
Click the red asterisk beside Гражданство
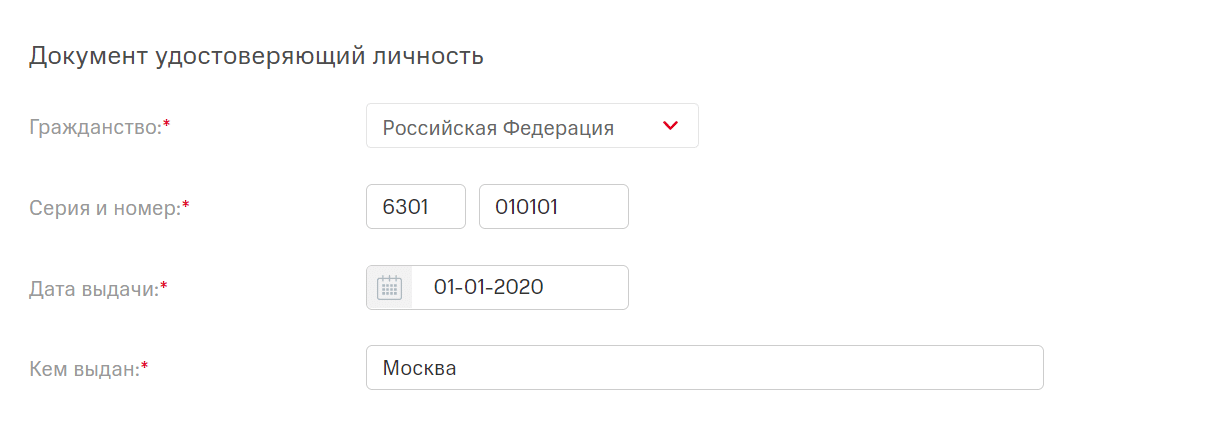[x=166, y=125]
